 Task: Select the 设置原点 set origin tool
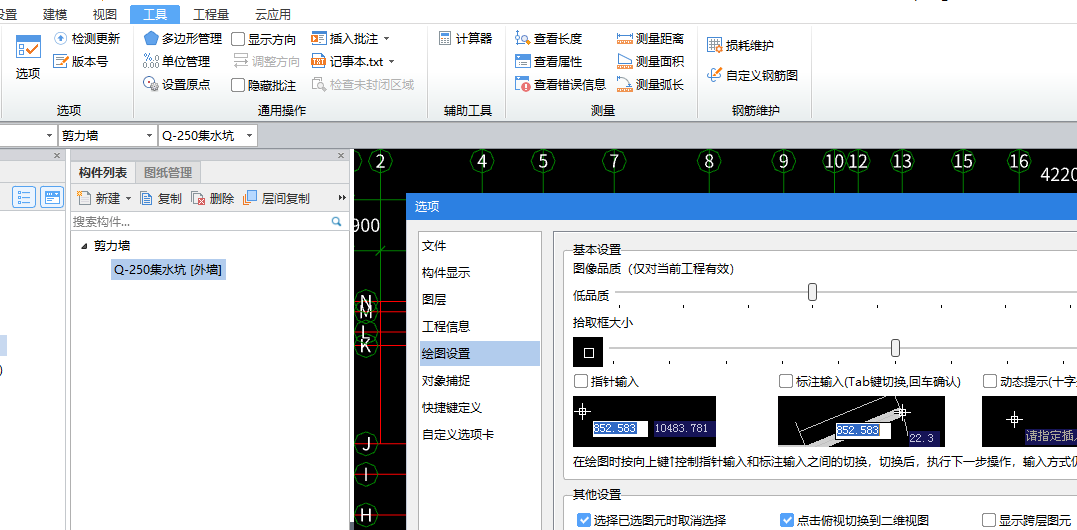click(176, 84)
